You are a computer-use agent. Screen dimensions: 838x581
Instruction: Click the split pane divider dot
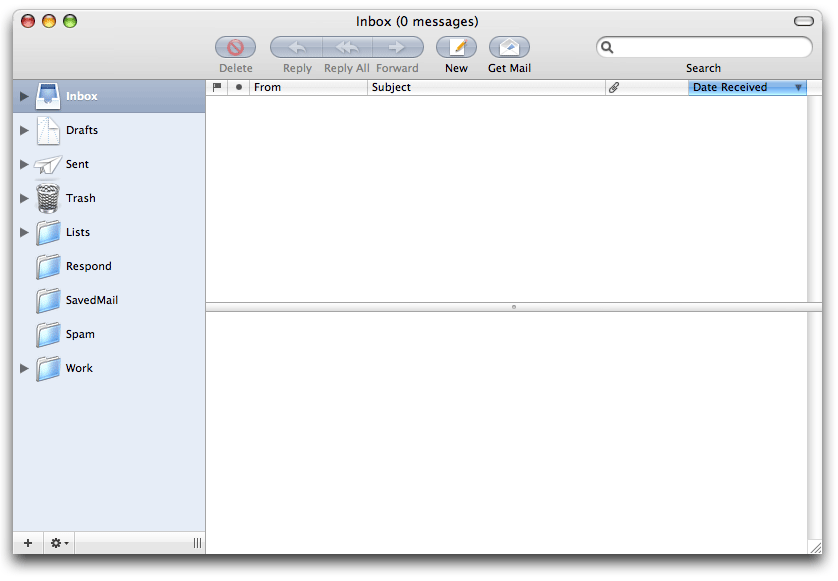click(514, 307)
